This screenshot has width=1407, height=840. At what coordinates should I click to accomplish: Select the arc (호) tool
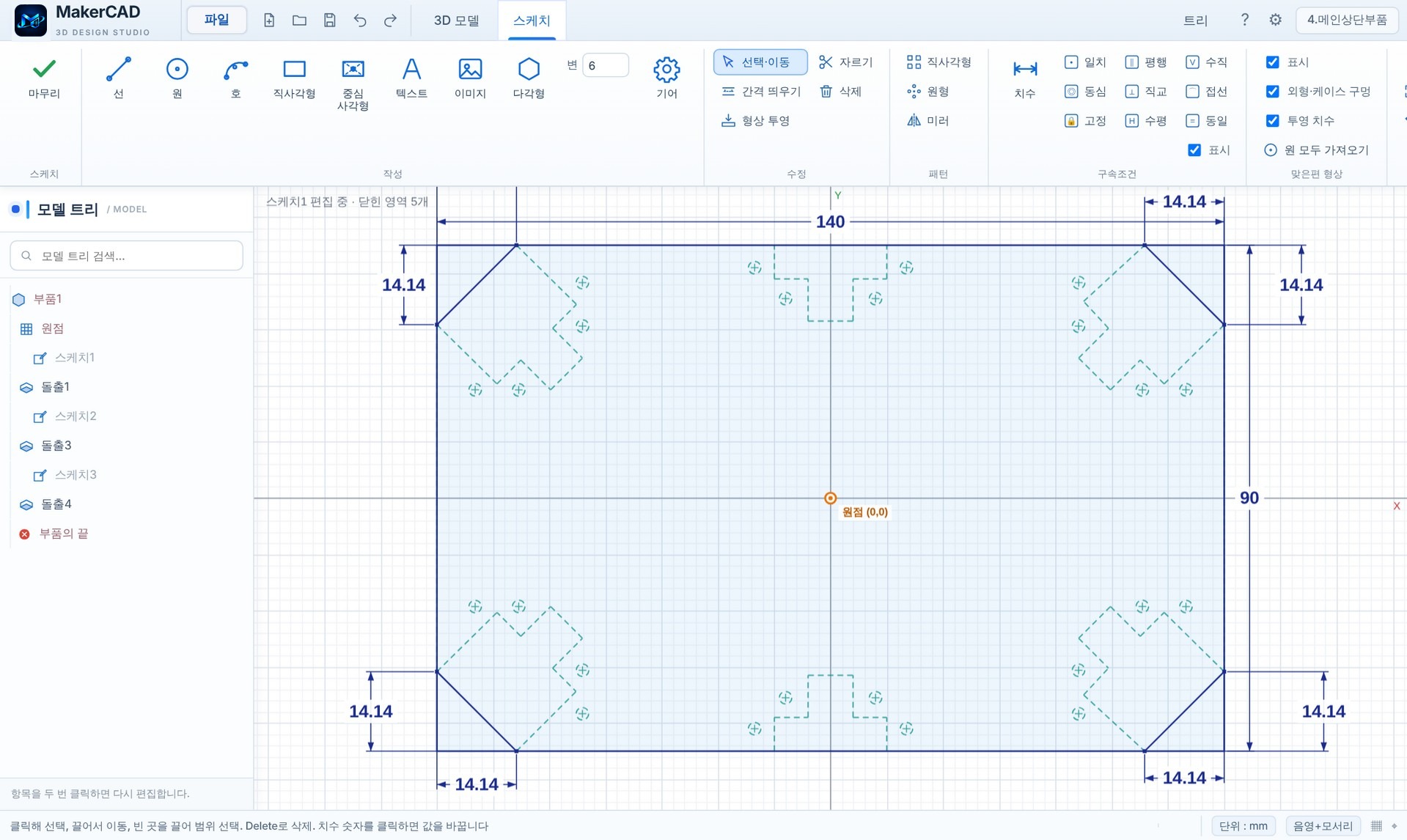235,78
